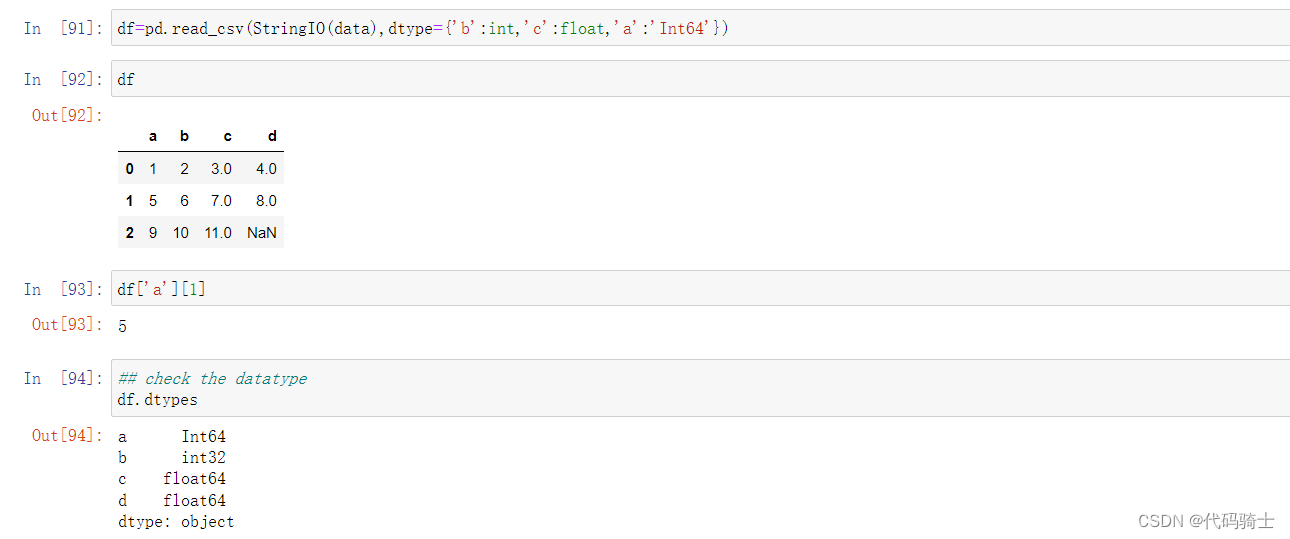This screenshot has height=539, width=1290.
Task: Click the In [91] prompt label
Action: pos(63,28)
